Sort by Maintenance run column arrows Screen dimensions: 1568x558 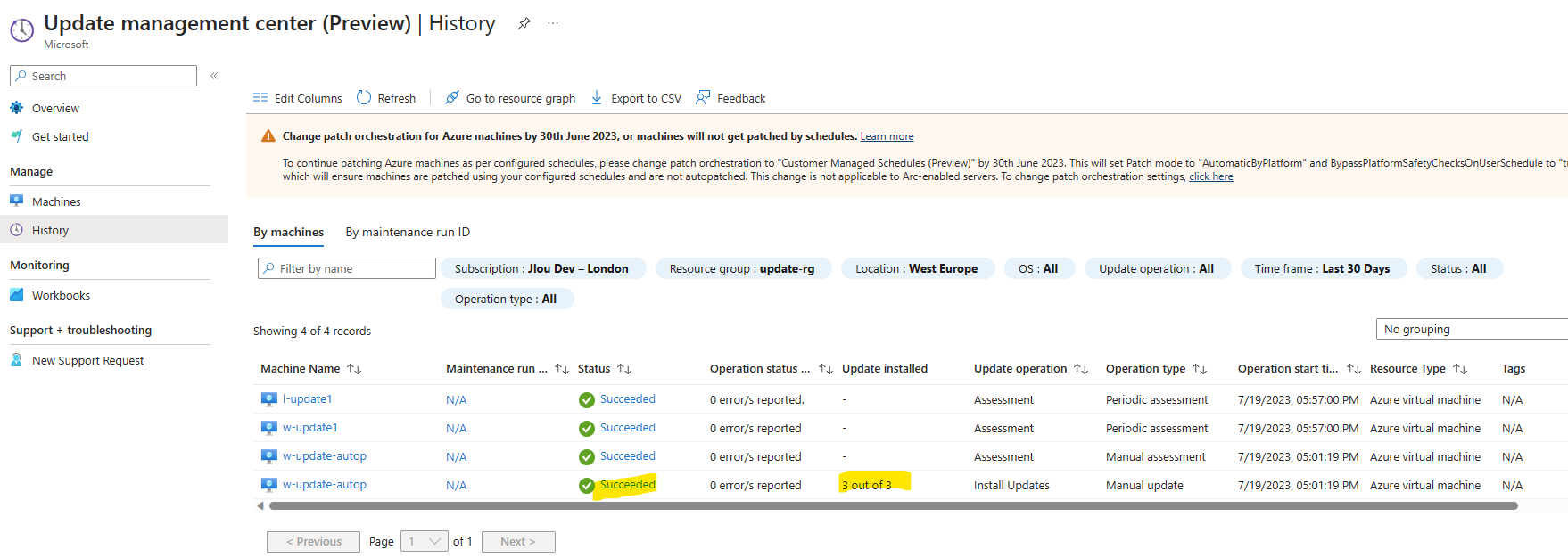pyautogui.click(x=562, y=368)
